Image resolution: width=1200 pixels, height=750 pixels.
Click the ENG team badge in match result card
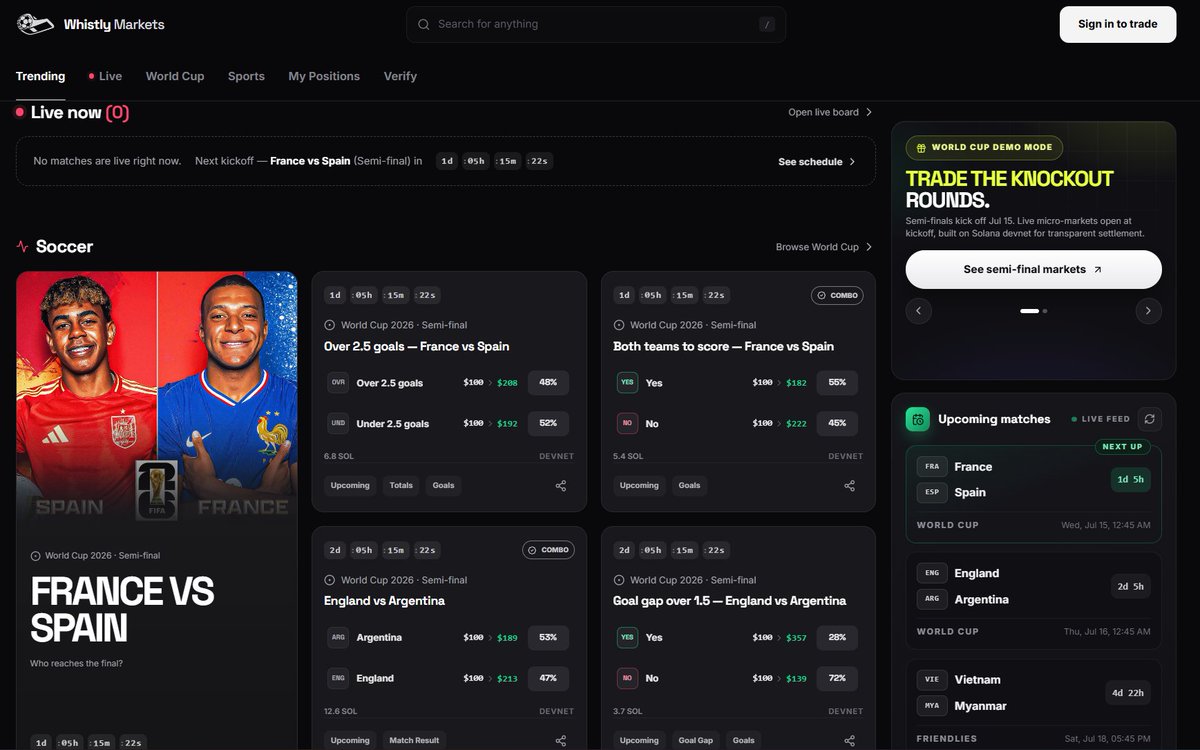coord(338,678)
